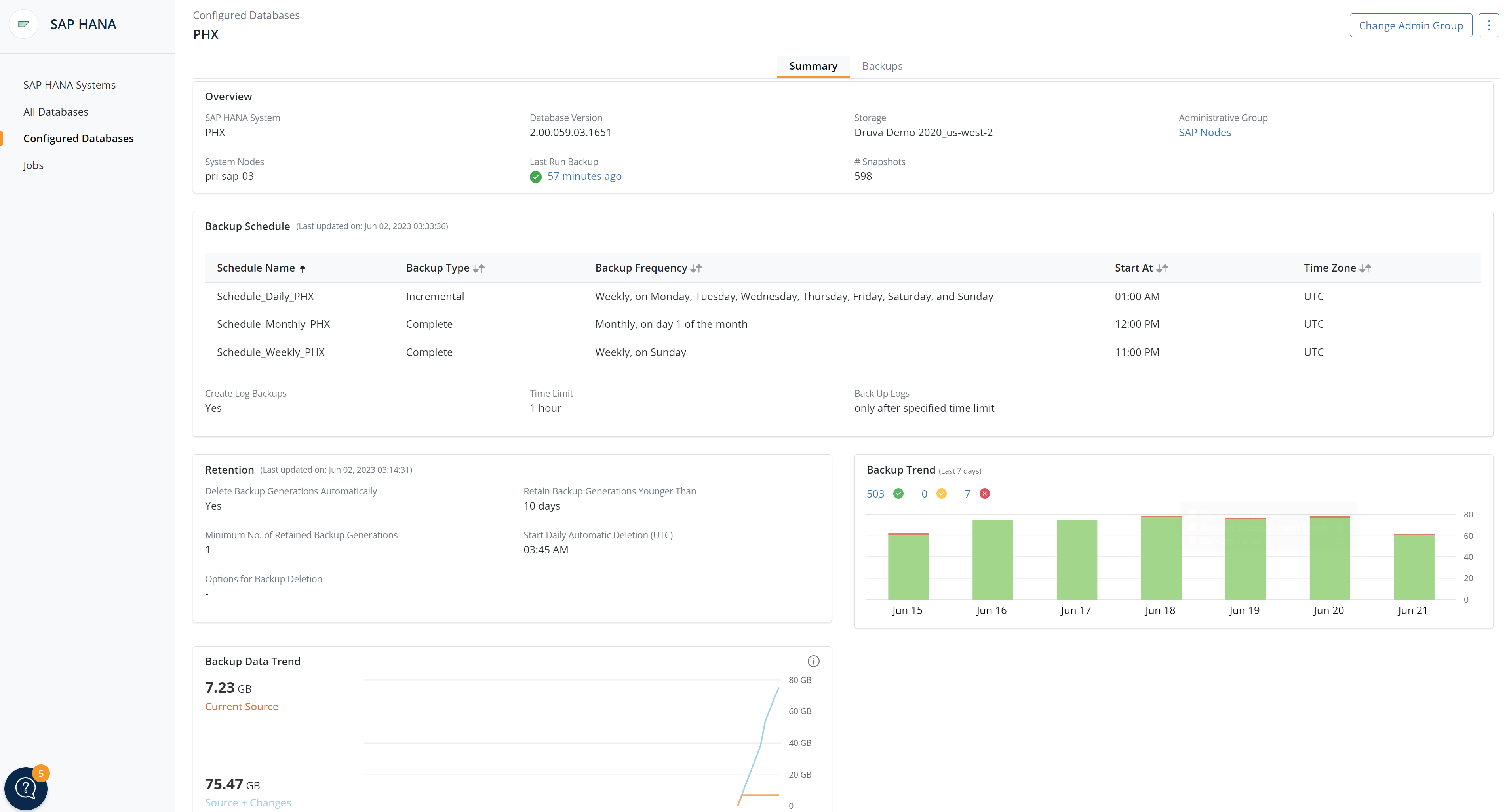Open the 57 minutes ago backup link
The image size is (1509, 812).
[x=584, y=176]
